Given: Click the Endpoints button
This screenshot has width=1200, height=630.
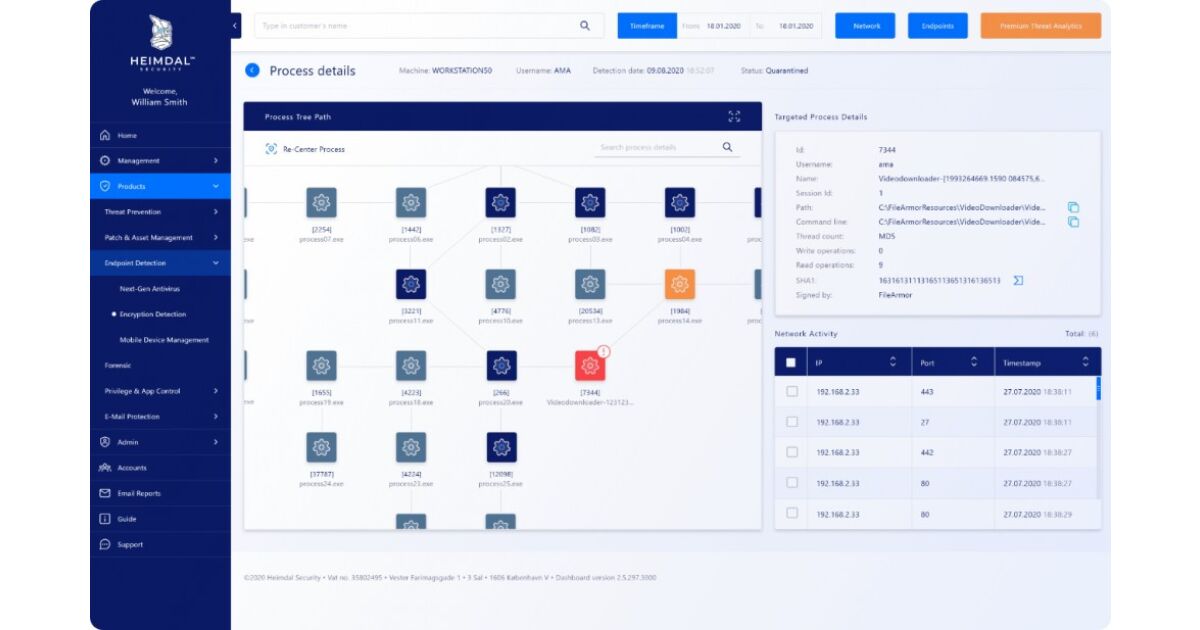Looking at the screenshot, I should 937,26.
